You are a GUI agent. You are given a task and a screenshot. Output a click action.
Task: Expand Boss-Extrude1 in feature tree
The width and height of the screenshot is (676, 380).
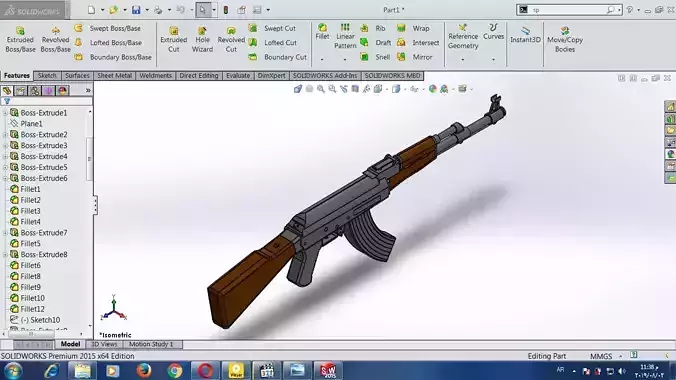click(x=5, y=113)
